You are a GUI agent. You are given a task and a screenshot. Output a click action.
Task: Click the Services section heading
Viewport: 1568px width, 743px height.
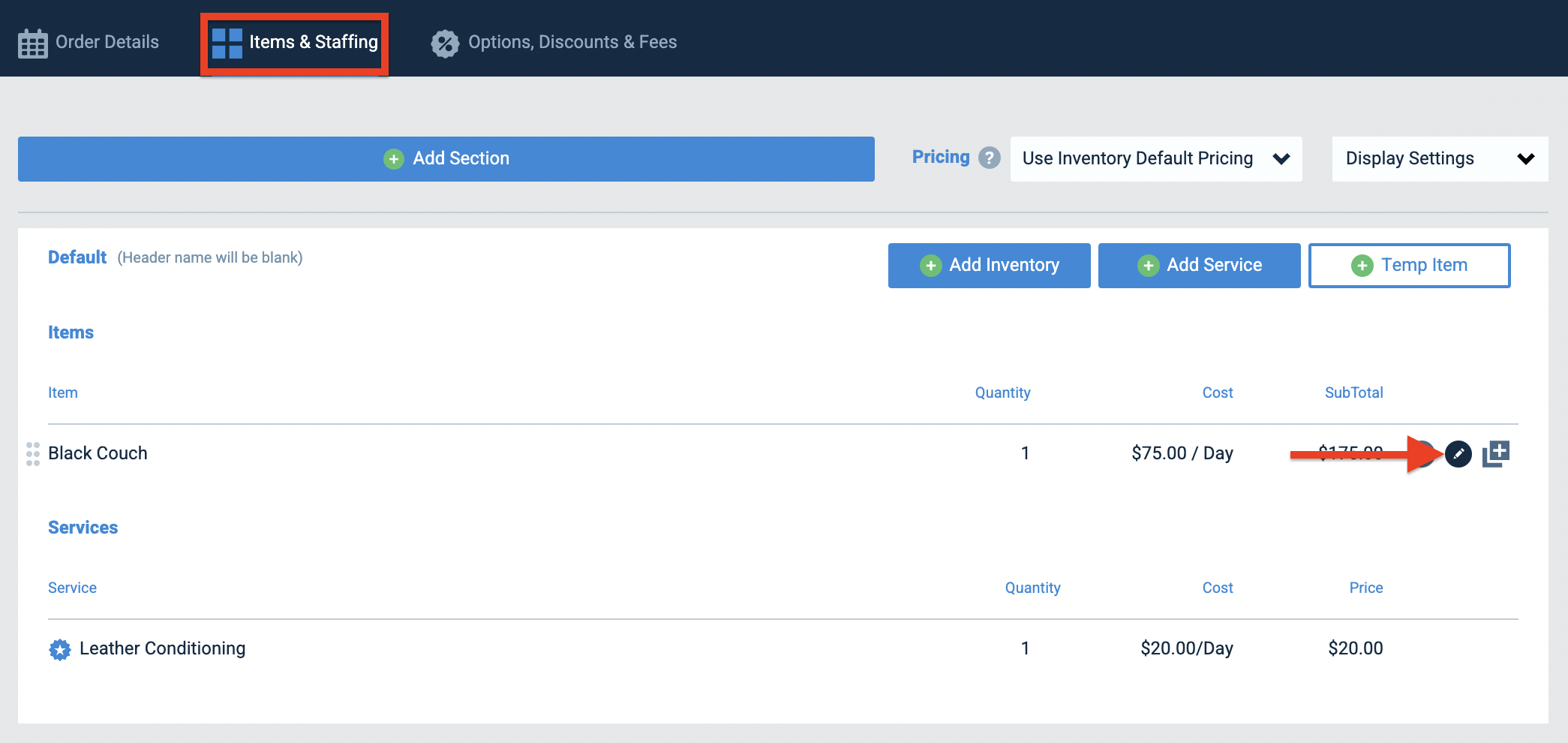(x=83, y=528)
